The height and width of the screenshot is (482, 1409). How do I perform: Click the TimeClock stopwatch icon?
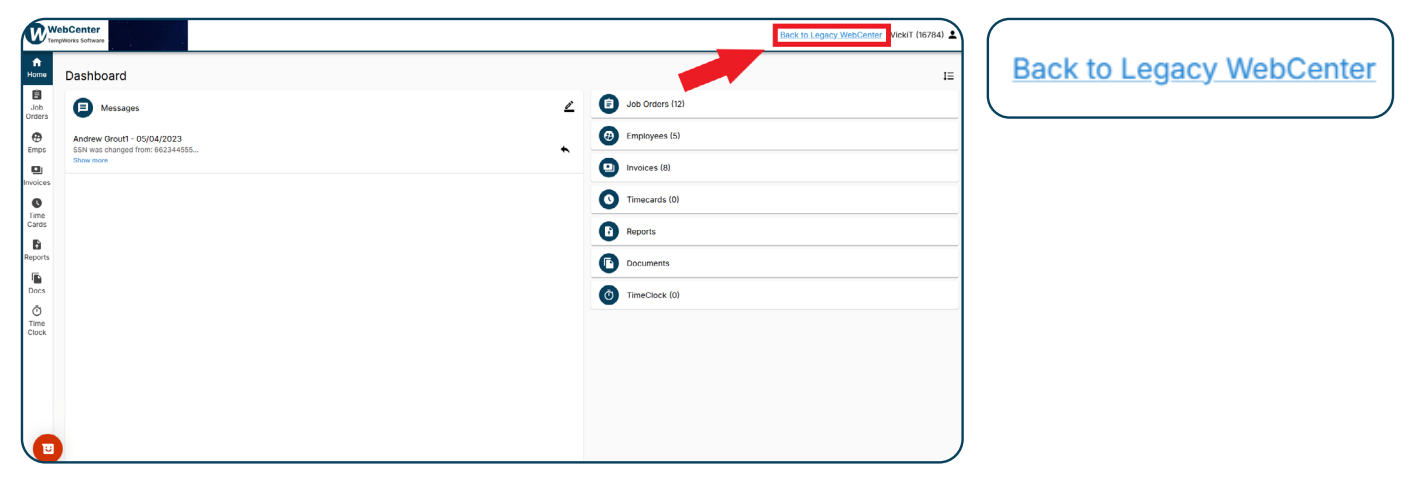609,295
